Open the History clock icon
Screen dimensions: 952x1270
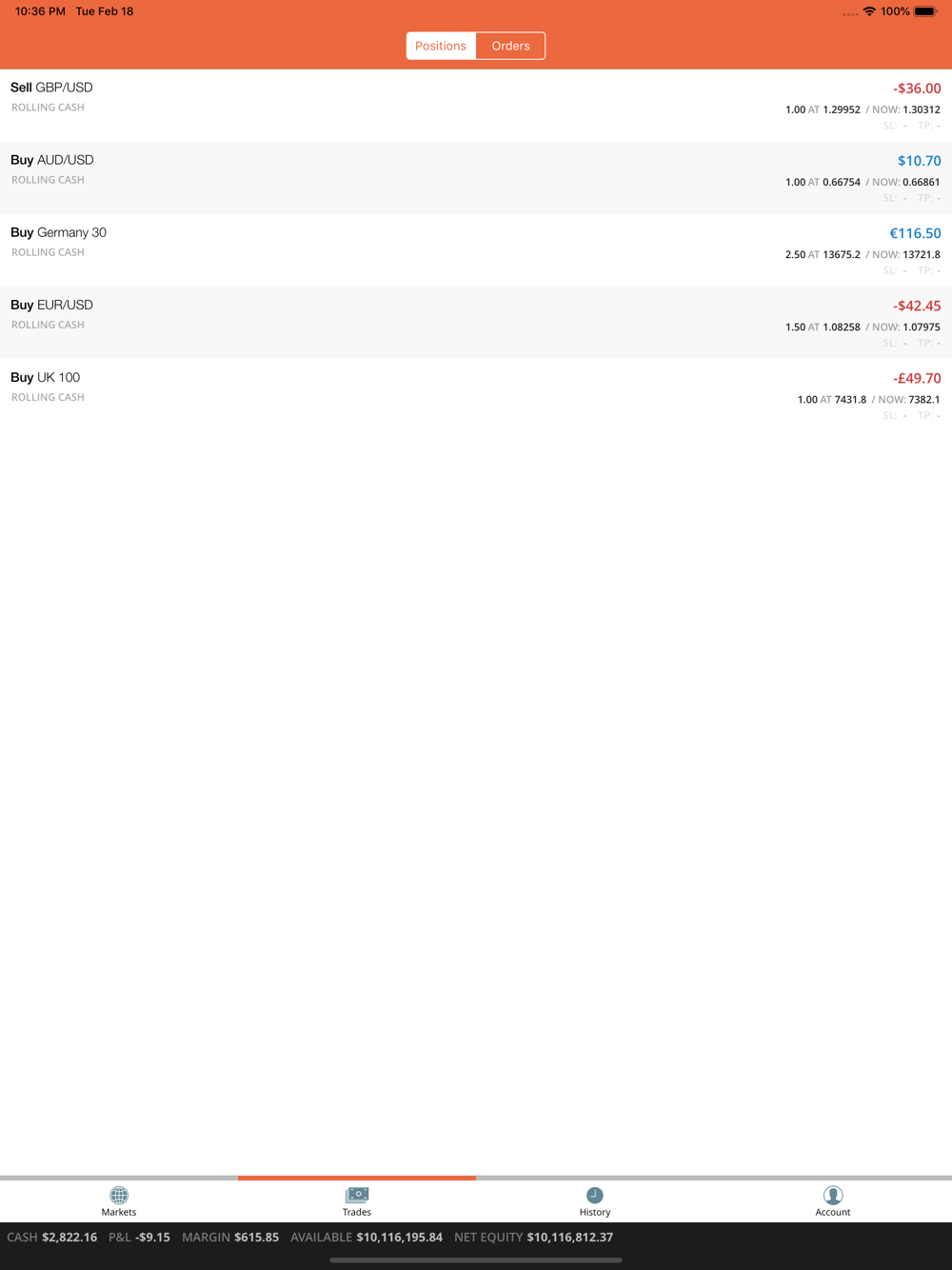[595, 1196]
